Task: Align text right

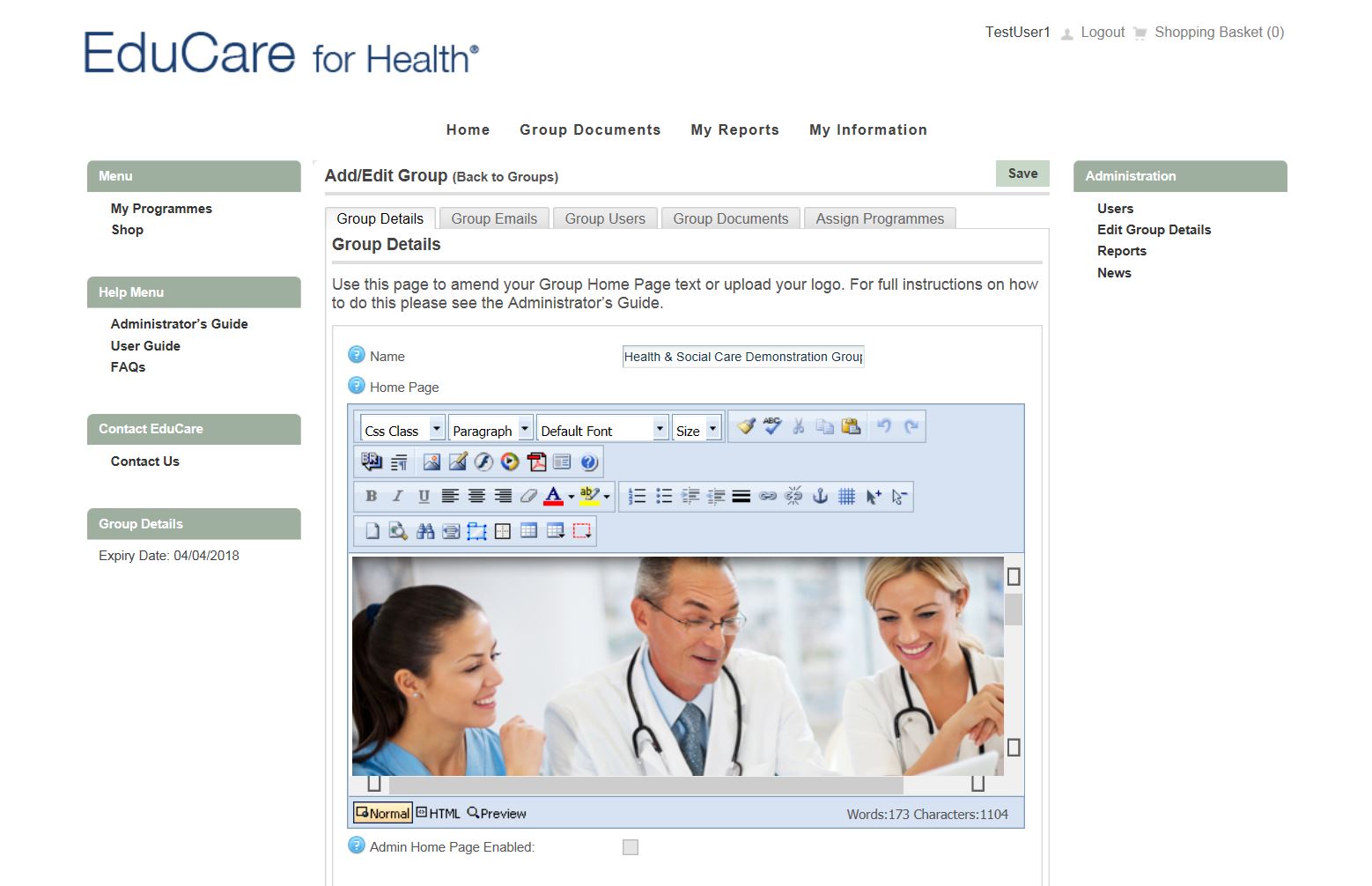Action: tap(503, 496)
